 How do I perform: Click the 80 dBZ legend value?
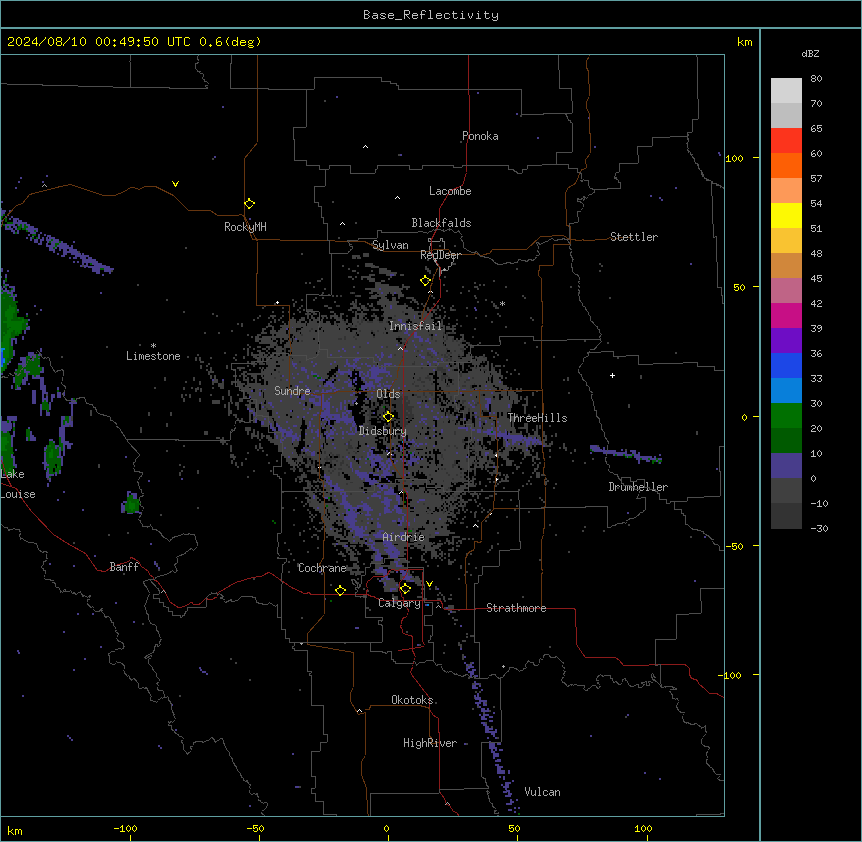(816, 79)
